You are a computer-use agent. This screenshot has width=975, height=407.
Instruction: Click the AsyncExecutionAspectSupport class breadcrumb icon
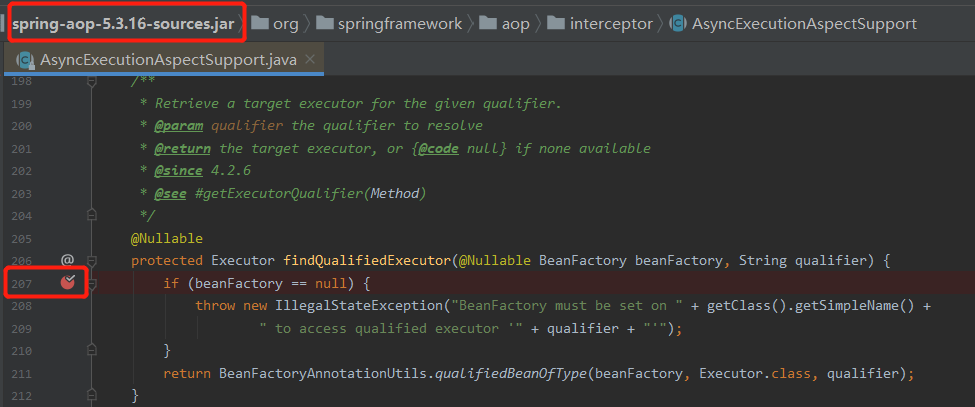point(677,24)
